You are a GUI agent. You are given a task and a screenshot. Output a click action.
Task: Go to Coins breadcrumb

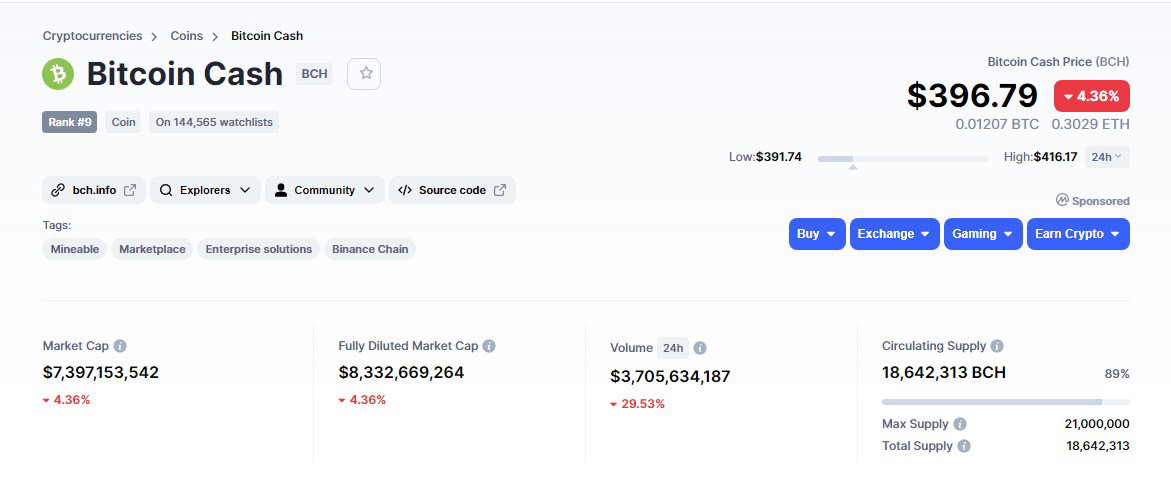click(x=187, y=36)
